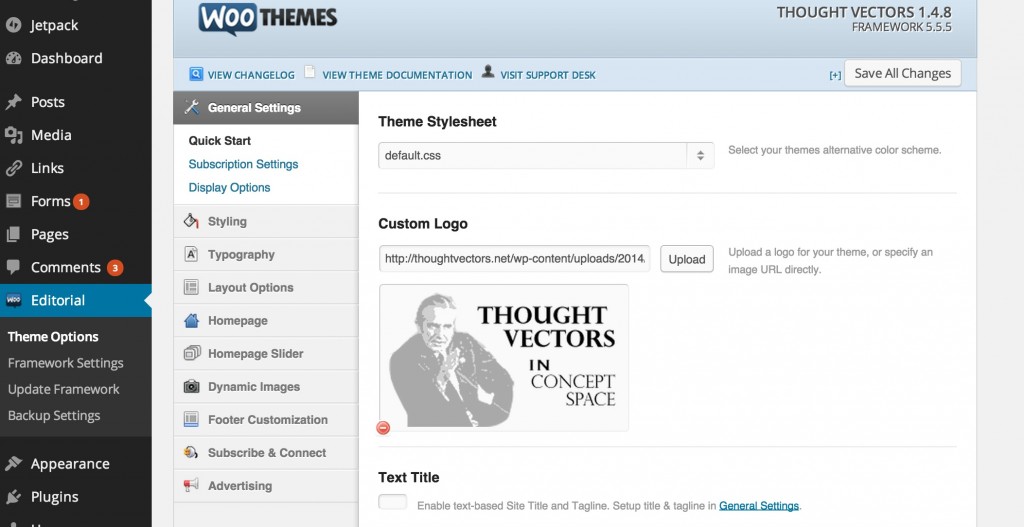Click the Custom Logo URL field
The image size is (1024, 527).
tap(515, 259)
